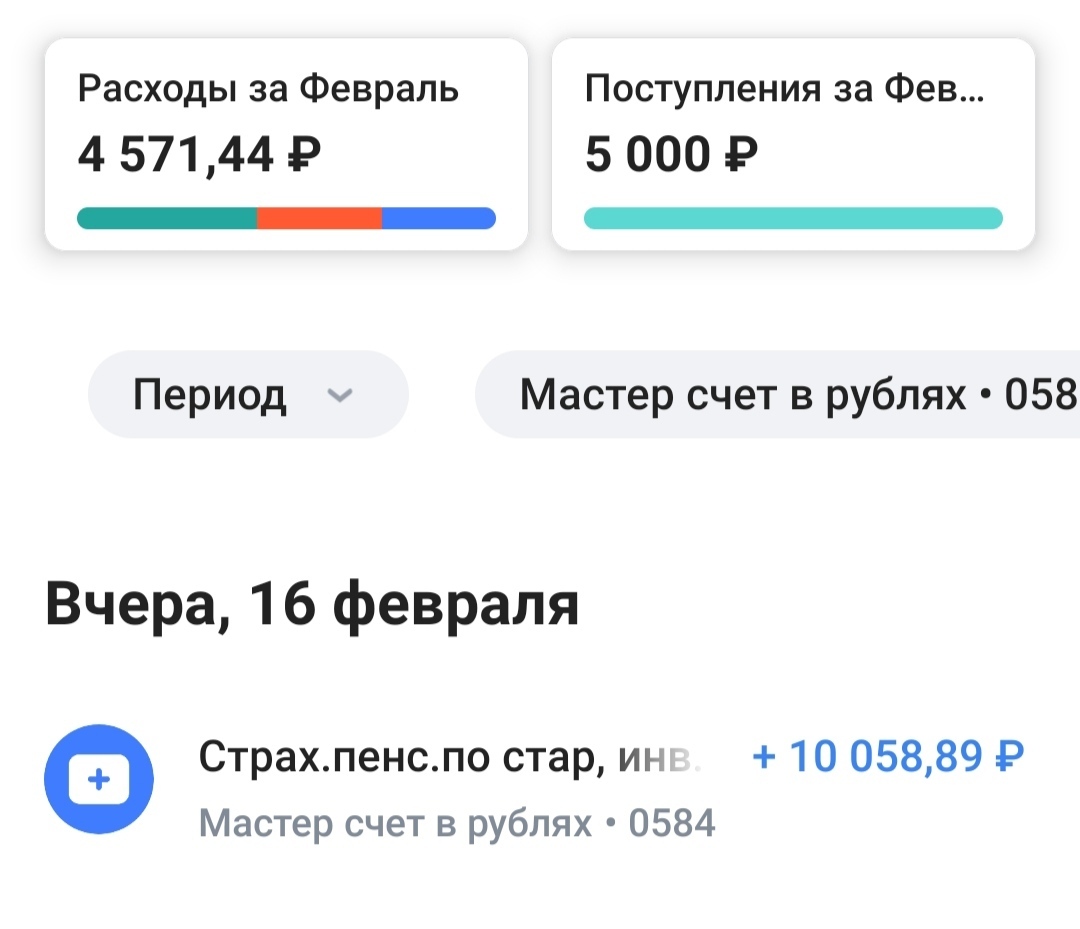Click the blue pension transaction icon
This screenshot has height=929, width=1080.
pos(99,780)
